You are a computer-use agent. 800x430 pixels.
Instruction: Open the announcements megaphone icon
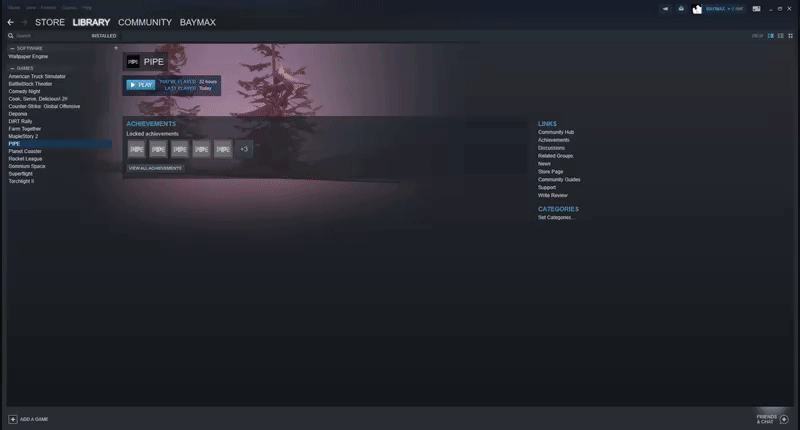[665, 9]
